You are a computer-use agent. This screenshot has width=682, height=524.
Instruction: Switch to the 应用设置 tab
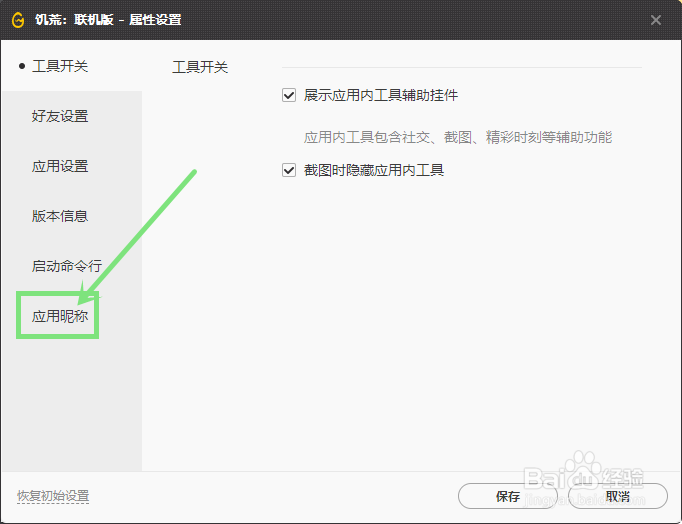click(60, 166)
